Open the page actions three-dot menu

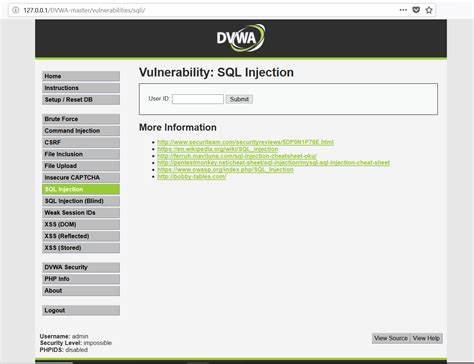pyautogui.click(x=403, y=10)
